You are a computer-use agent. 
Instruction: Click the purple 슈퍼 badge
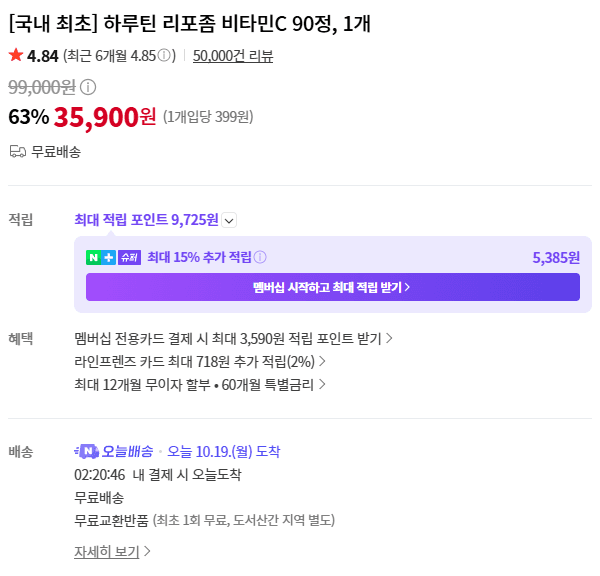129,257
